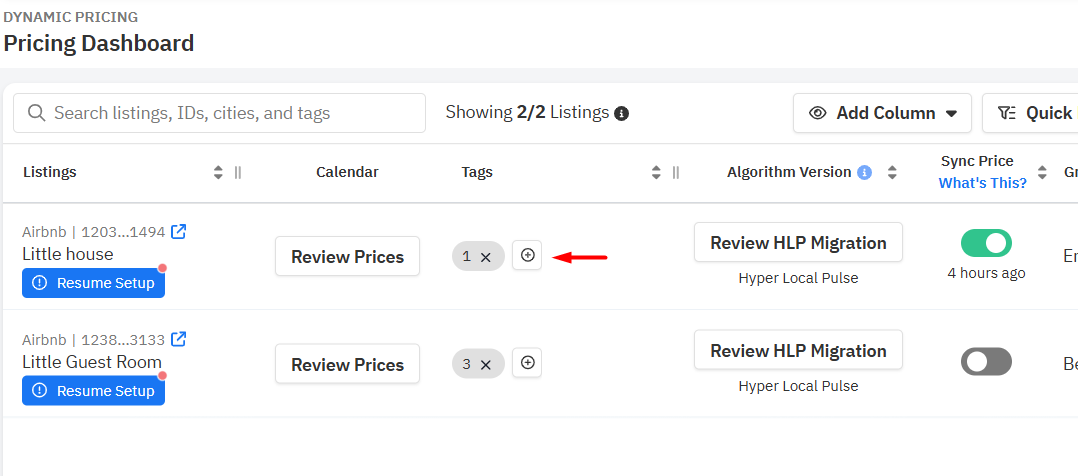Click Review Prices for Little house

[x=347, y=257]
